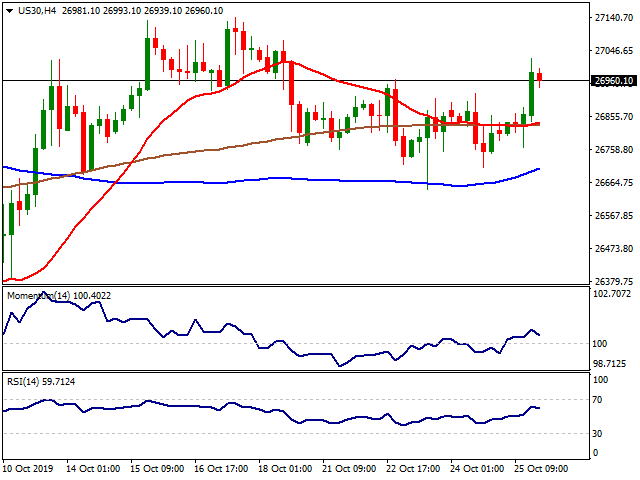Click the 25 Oct 09:00 time label
The image size is (640, 480).
pos(541,468)
